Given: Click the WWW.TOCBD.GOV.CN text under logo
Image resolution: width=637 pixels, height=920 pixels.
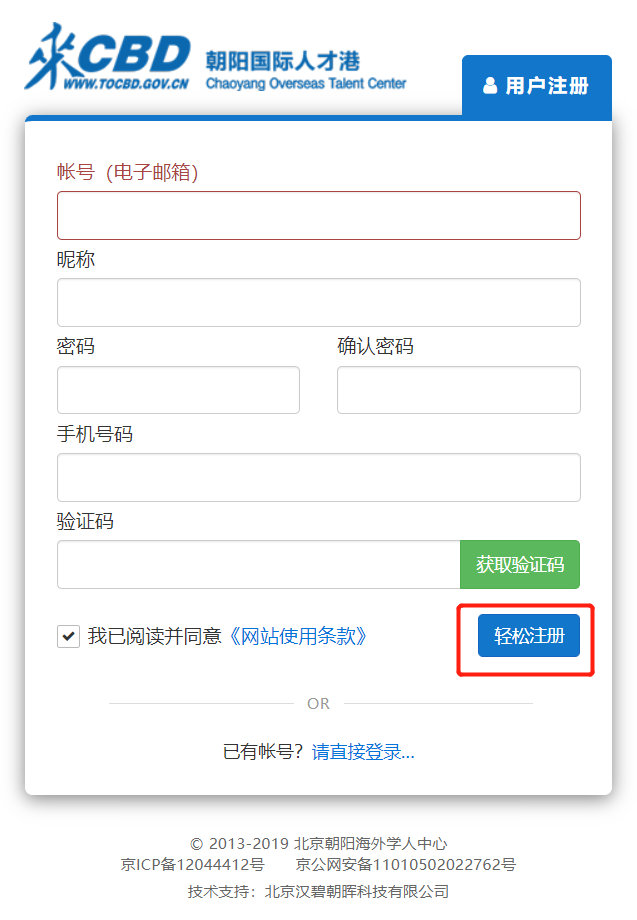Looking at the screenshot, I should point(126,84).
